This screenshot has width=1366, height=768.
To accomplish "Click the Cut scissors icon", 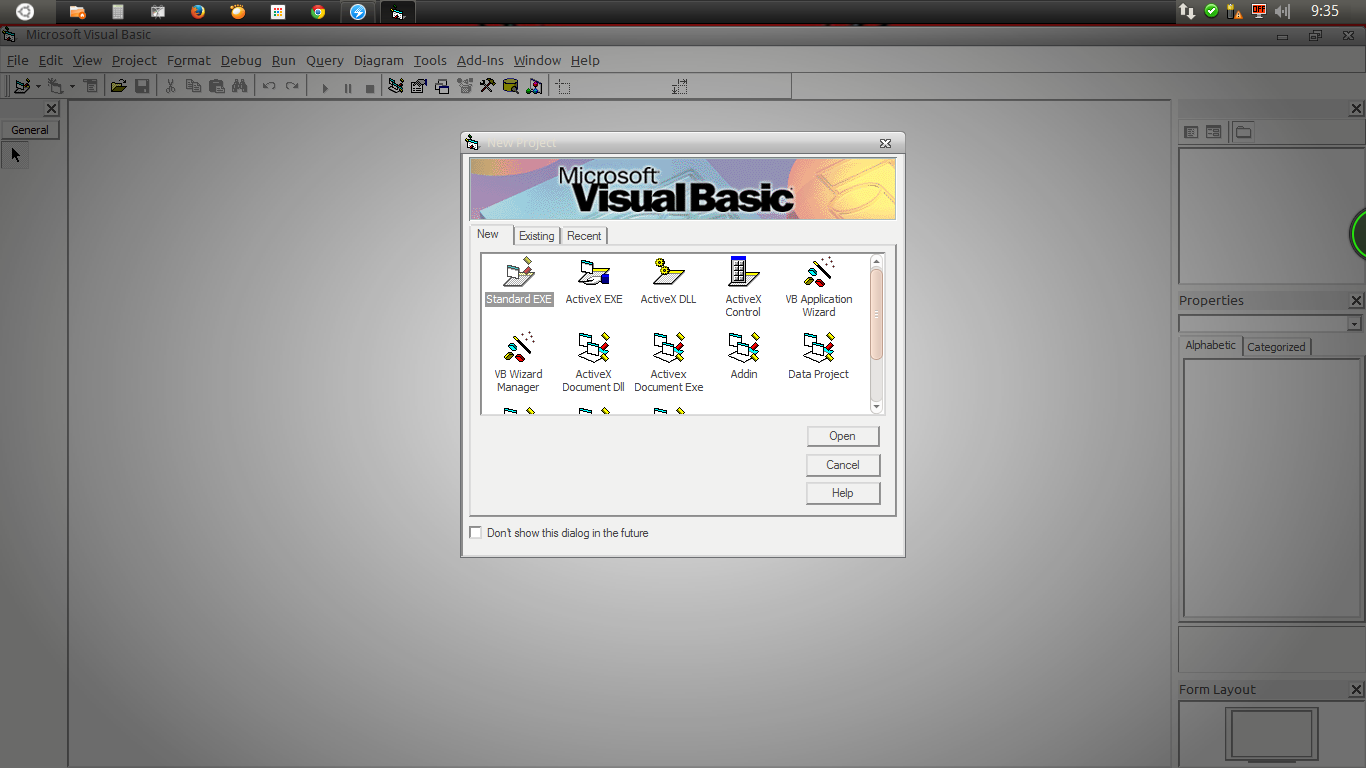I will click(170, 87).
